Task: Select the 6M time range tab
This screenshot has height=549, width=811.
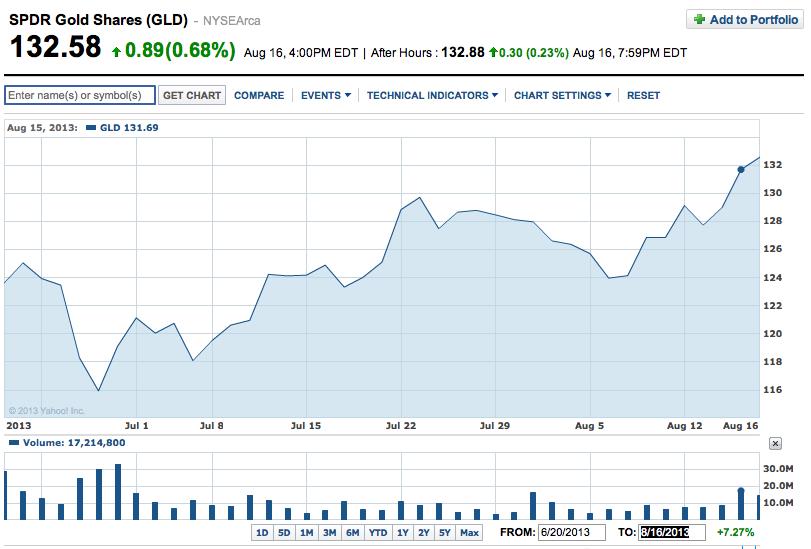Action: click(x=352, y=532)
